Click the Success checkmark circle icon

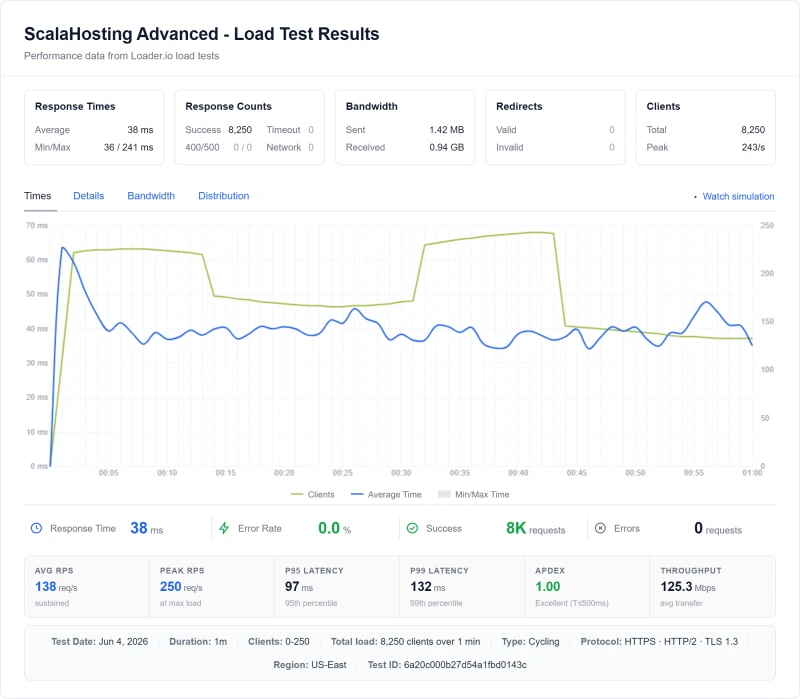[412, 528]
